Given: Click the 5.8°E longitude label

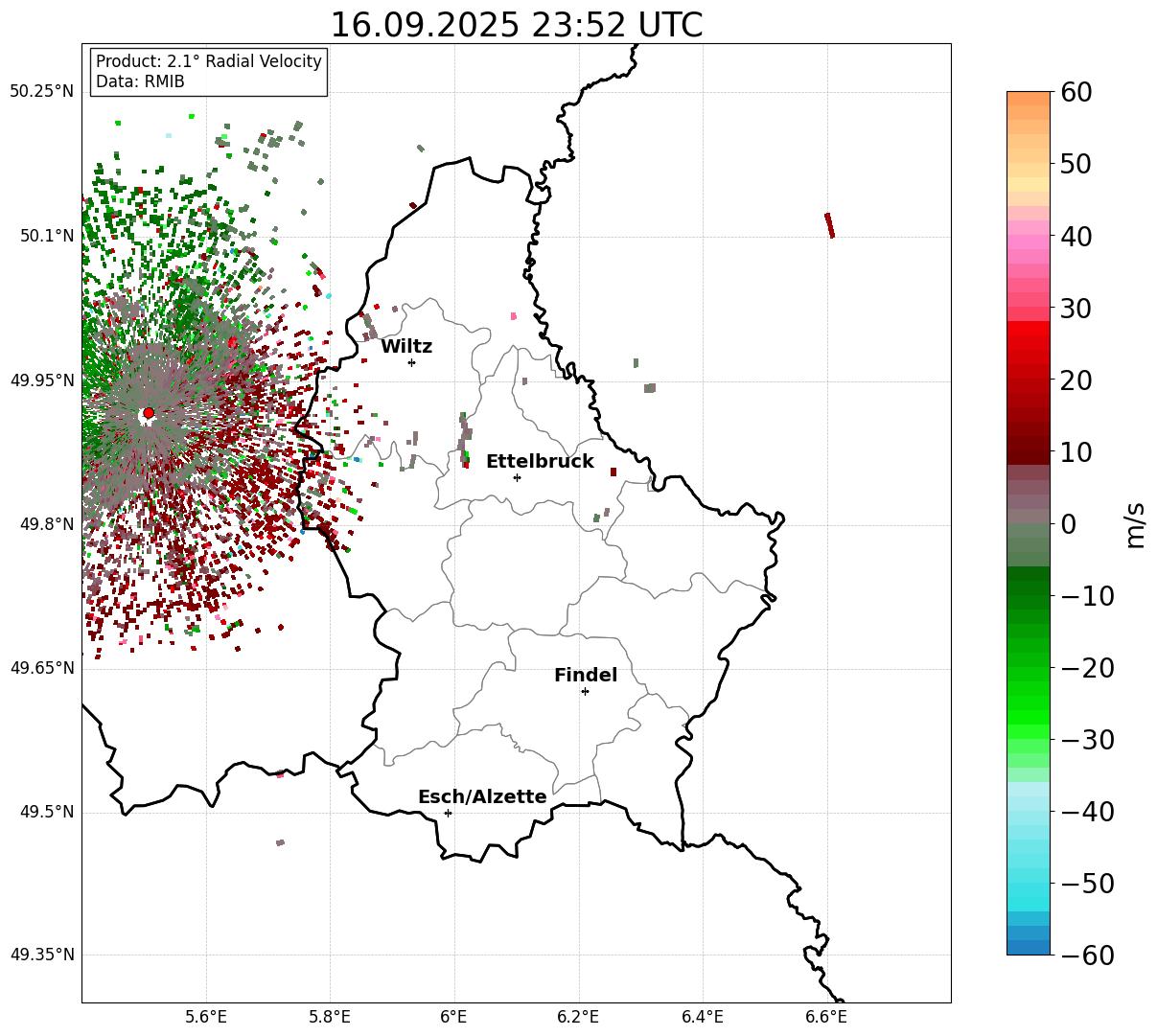Looking at the screenshot, I should [x=330, y=1016].
